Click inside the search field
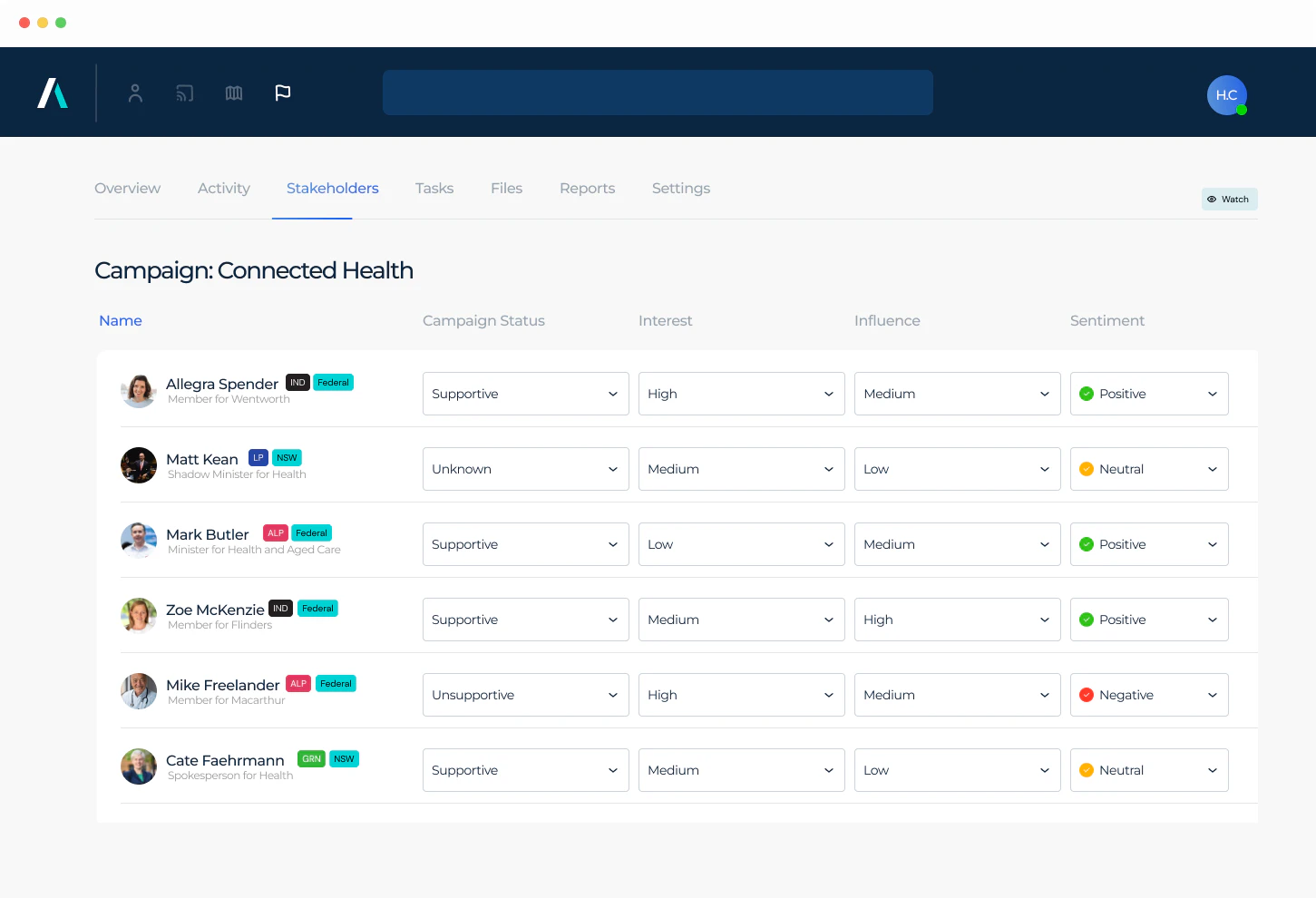1316x898 pixels. coord(658,92)
